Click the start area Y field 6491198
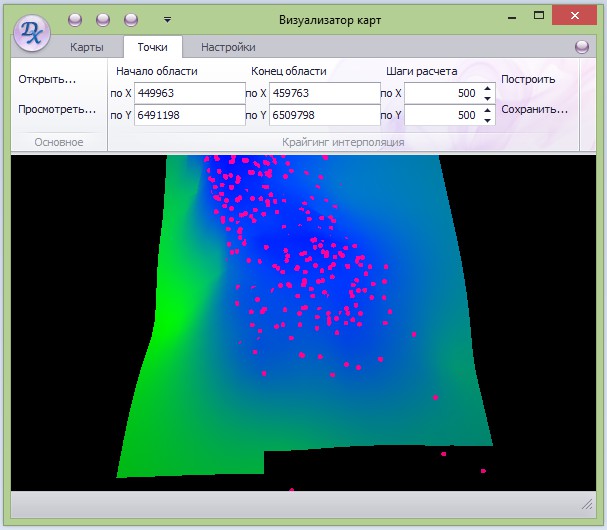This screenshot has height=530, width=607. [189, 115]
